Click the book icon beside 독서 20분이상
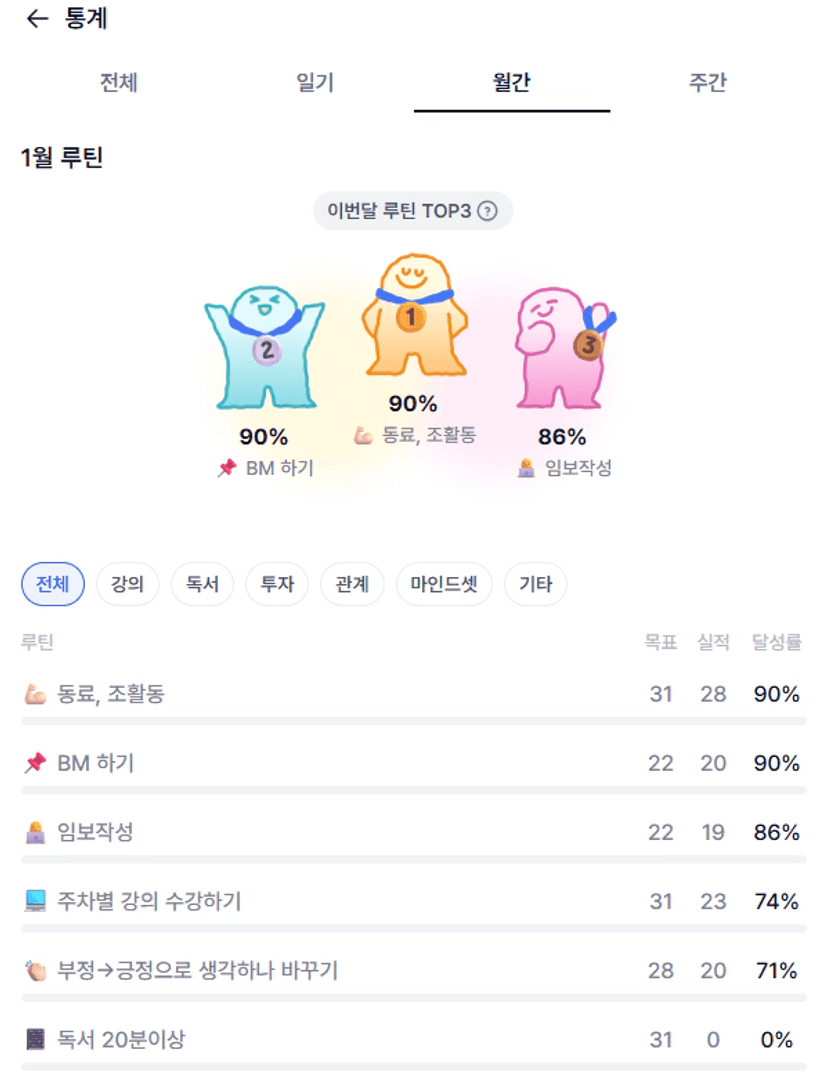 coord(35,1040)
